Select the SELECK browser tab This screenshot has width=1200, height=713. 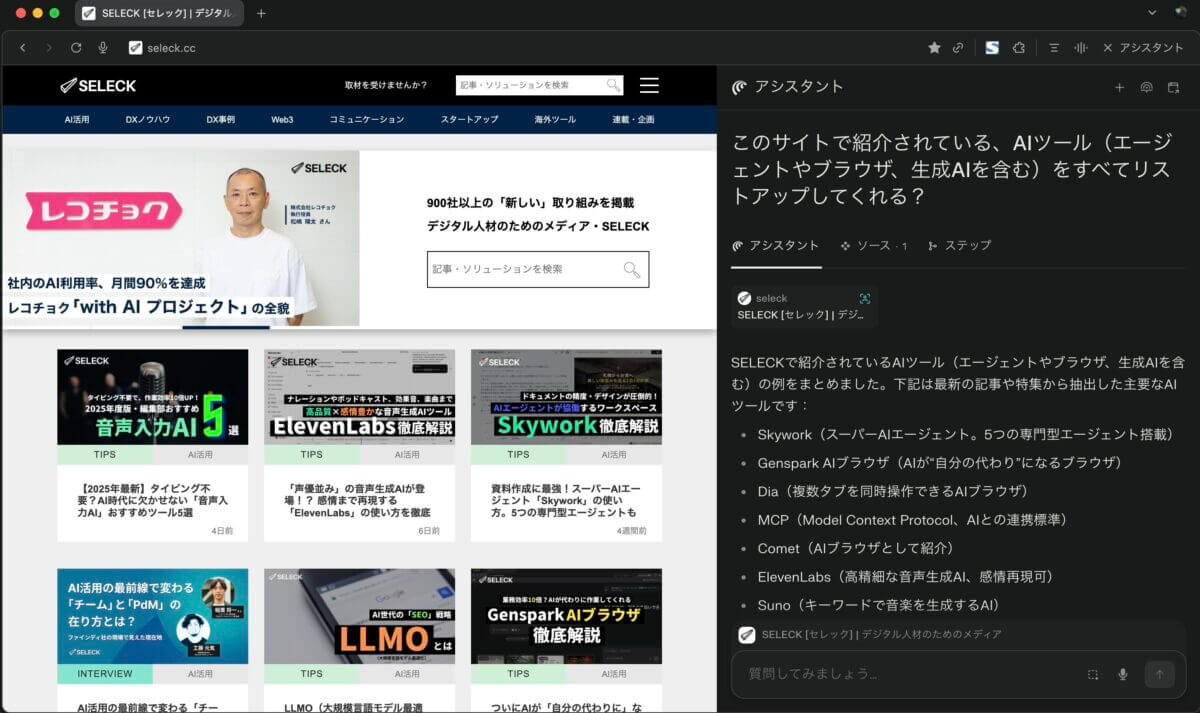coord(160,13)
